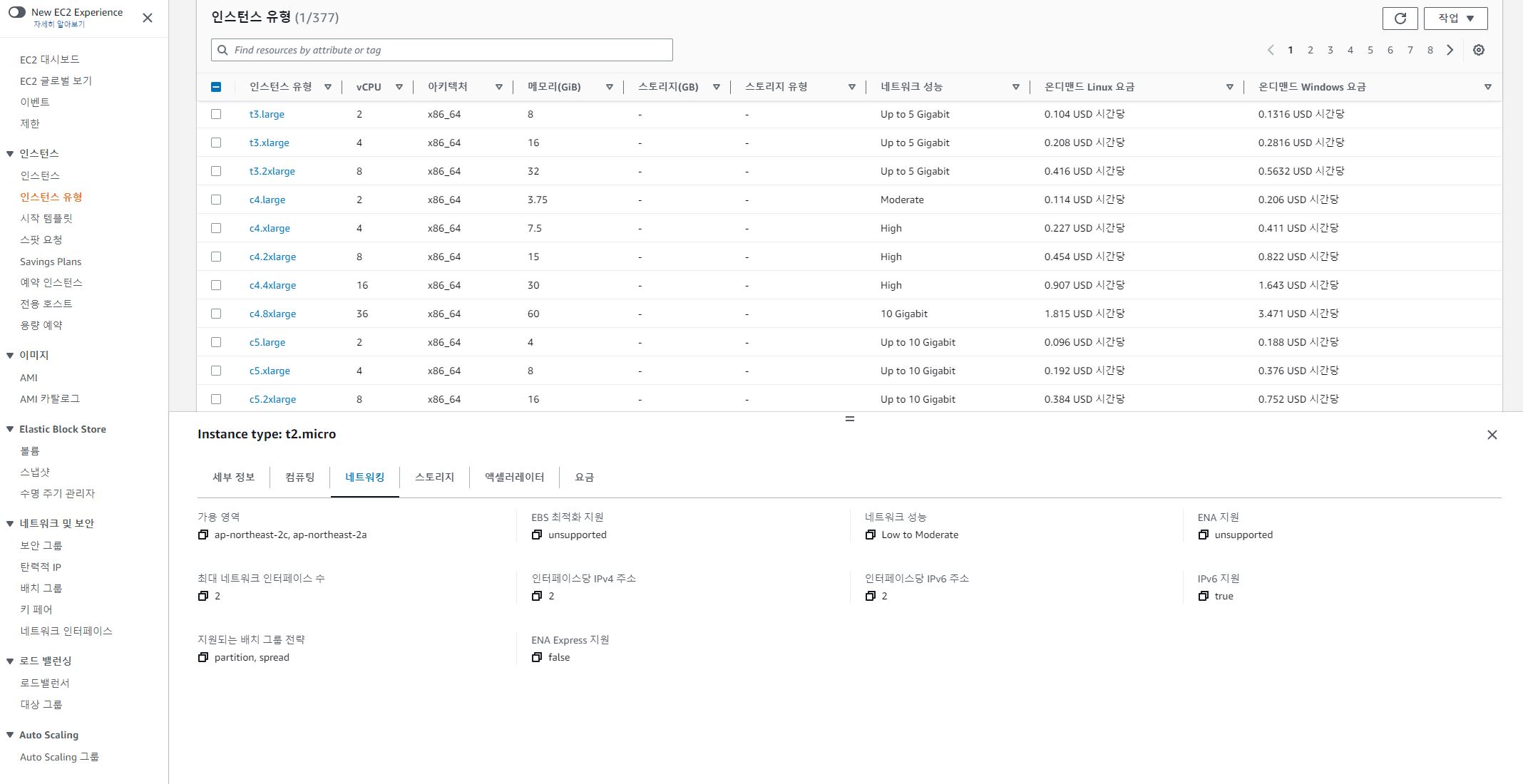1523x784 pixels.
Task: Select the t3.large row checkbox
Action: pyautogui.click(x=216, y=114)
